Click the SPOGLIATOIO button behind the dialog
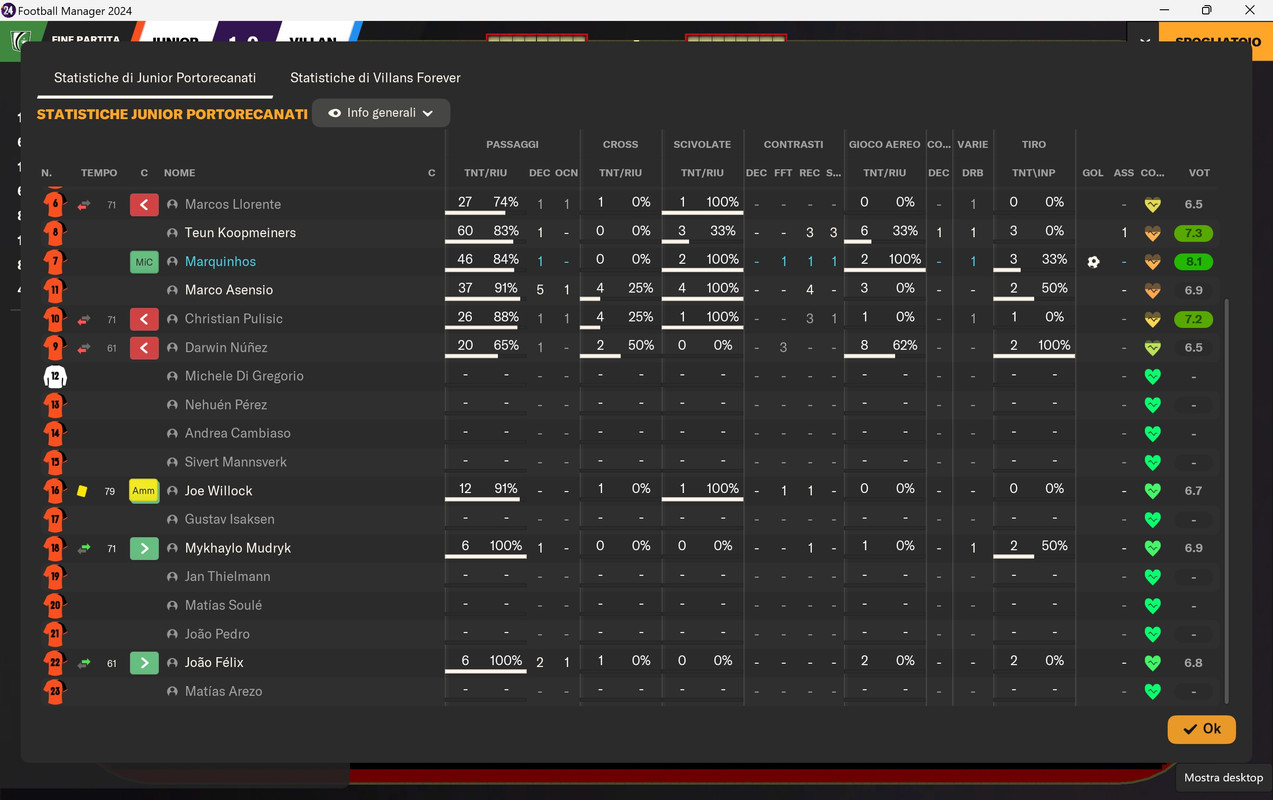This screenshot has width=1273, height=800. coord(1216,42)
